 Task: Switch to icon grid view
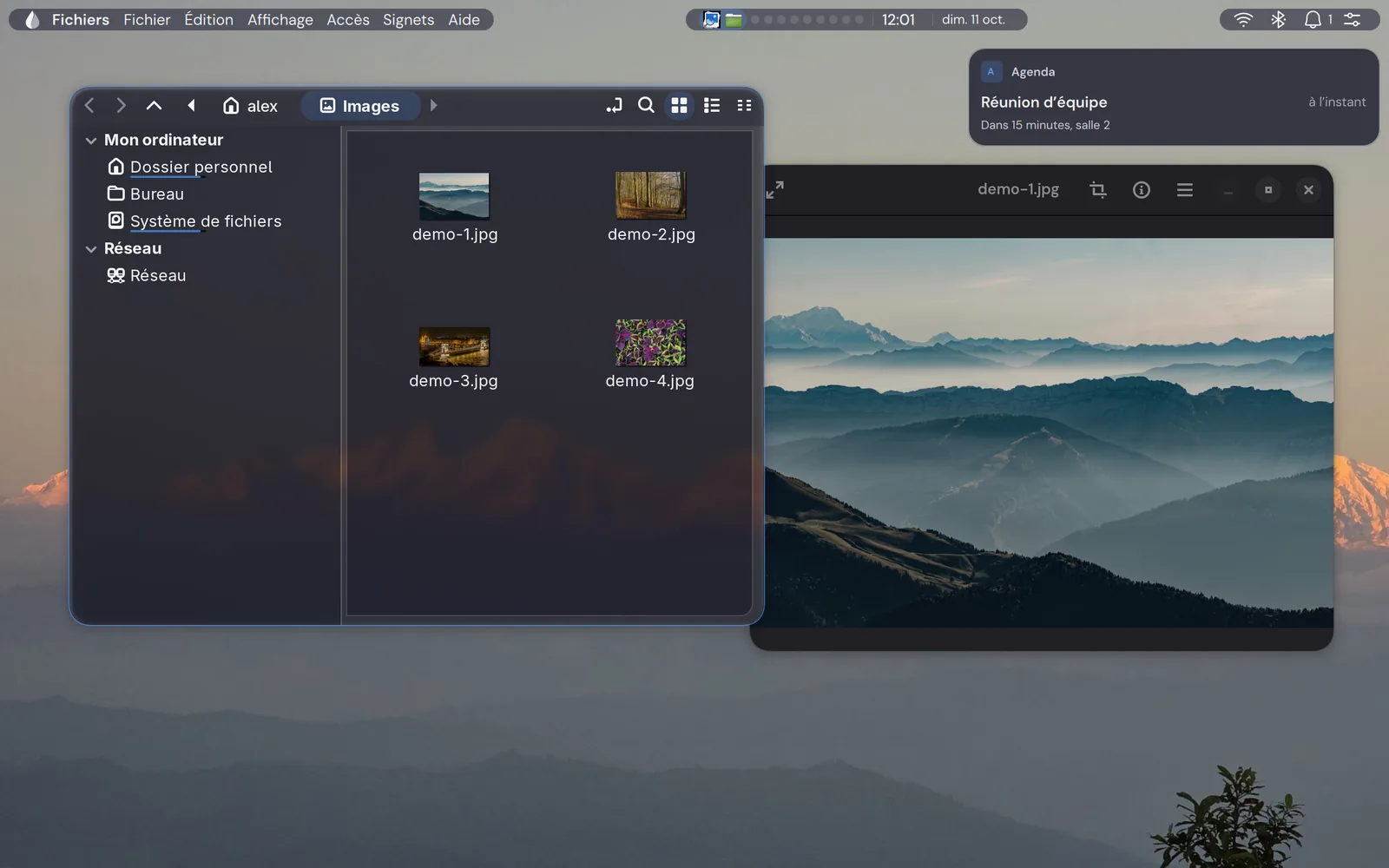tap(679, 106)
